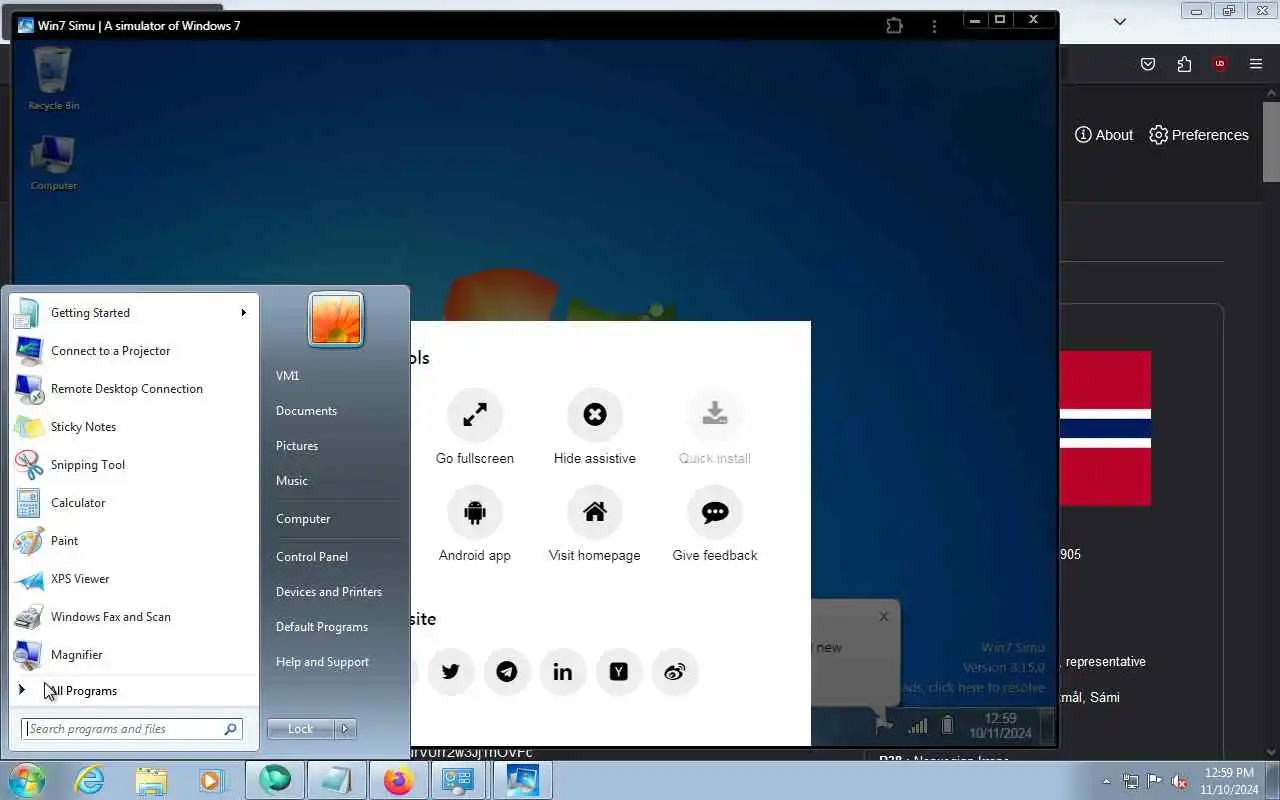Viewport: 1280px width, 800px height.
Task: Click the Go fullscreen arrows icon
Action: 475,415
